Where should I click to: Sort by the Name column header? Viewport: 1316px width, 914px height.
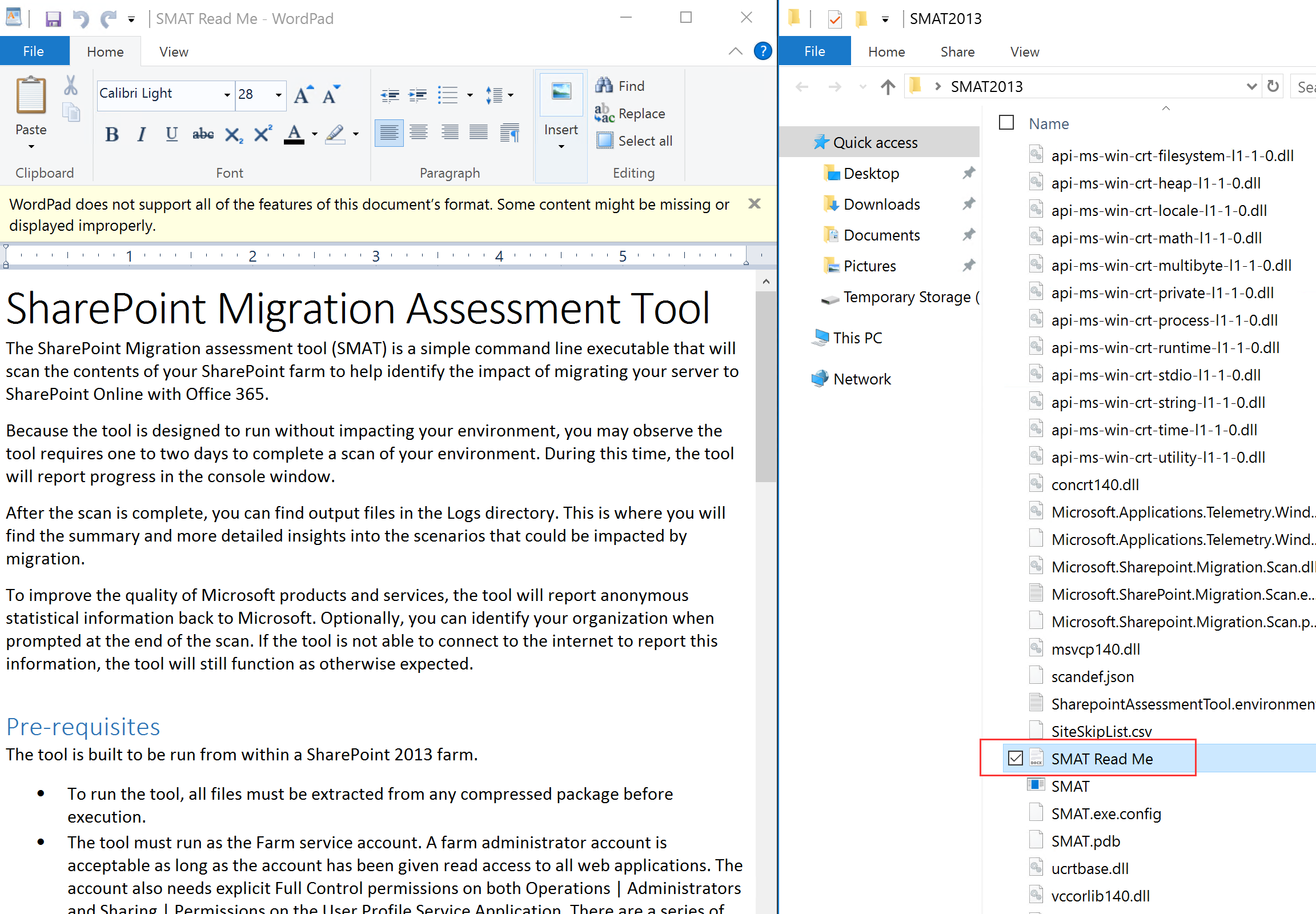[1049, 124]
